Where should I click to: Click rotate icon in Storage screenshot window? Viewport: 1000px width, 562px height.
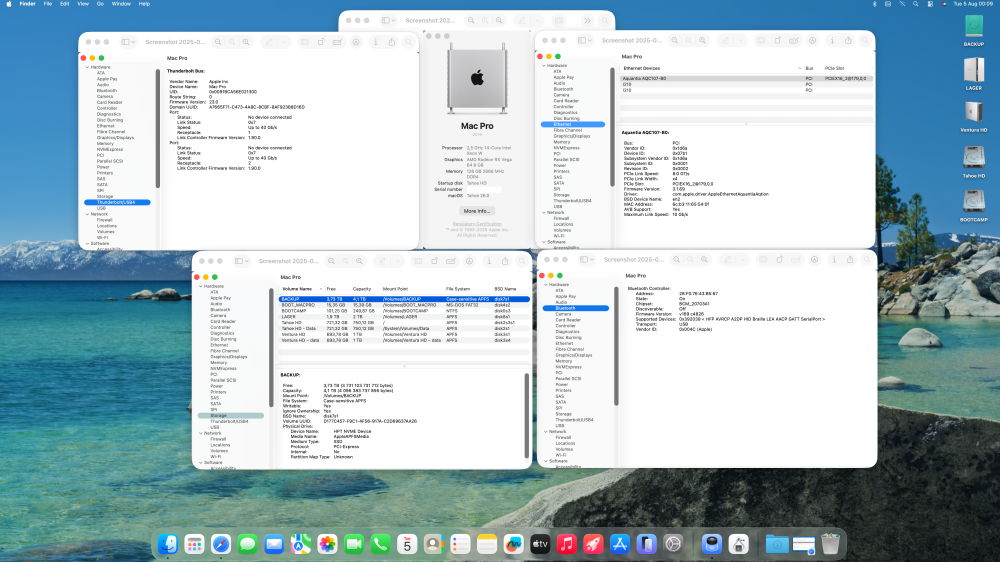click(434, 261)
